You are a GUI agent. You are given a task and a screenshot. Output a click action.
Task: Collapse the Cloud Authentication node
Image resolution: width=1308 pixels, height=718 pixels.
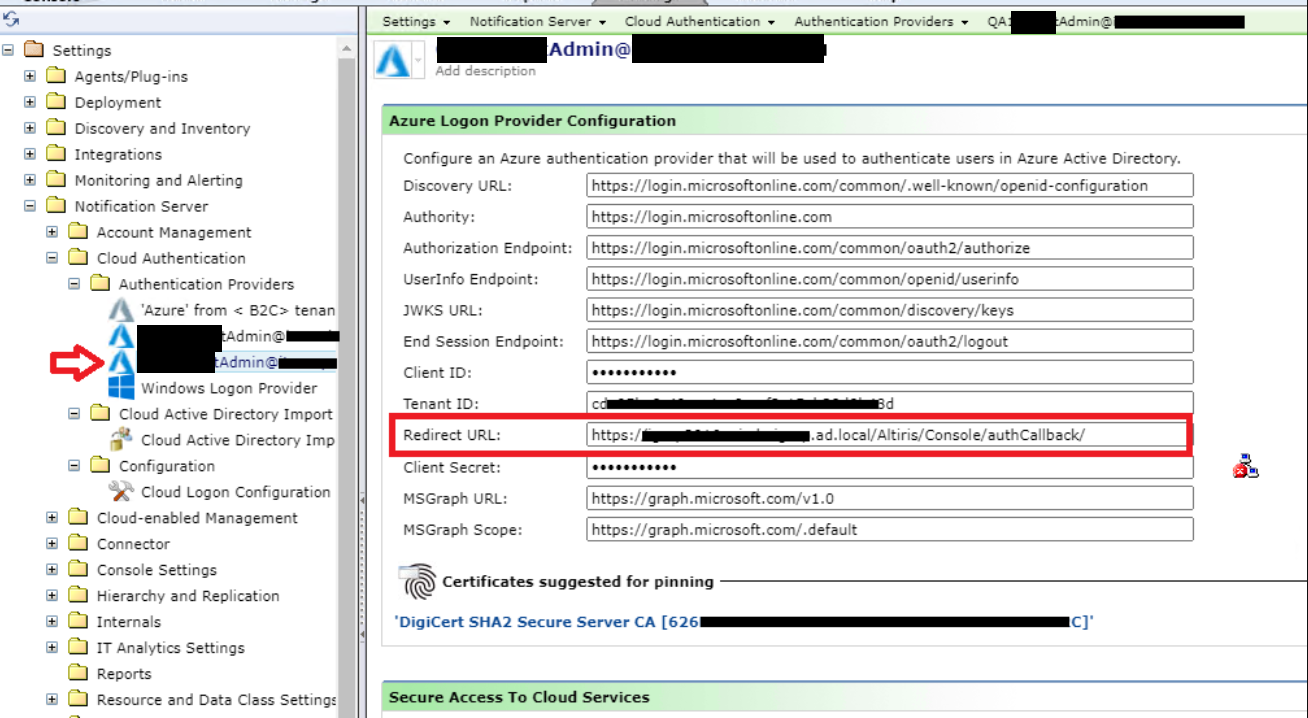pyautogui.click(x=52, y=258)
